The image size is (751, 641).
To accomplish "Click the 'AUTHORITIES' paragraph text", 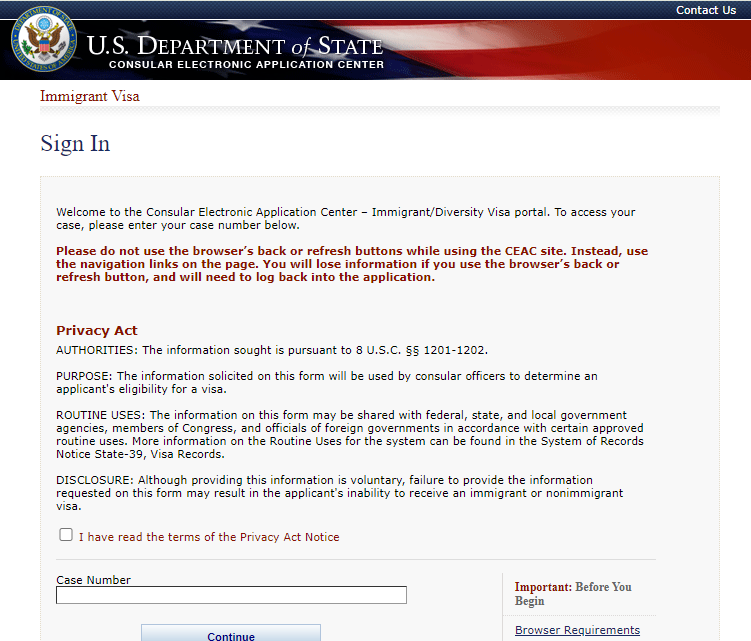I will [272, 350].
